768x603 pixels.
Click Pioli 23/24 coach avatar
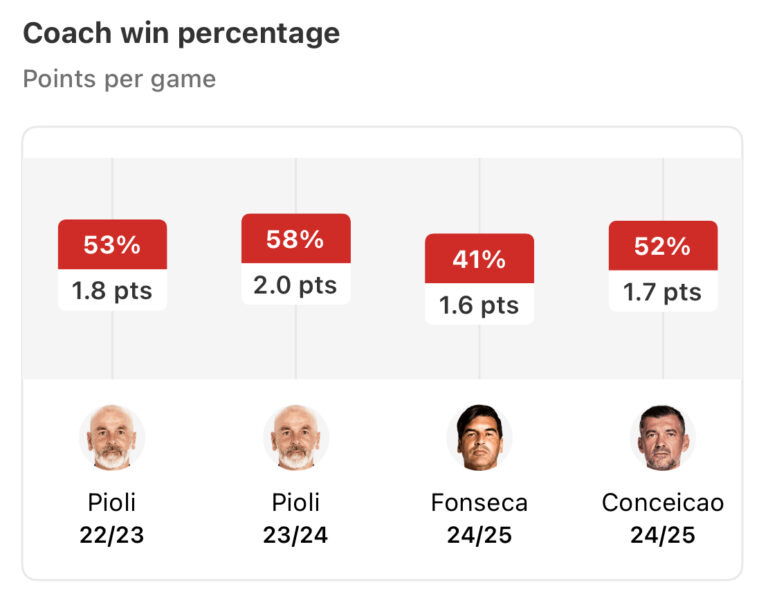pos(296,438)
